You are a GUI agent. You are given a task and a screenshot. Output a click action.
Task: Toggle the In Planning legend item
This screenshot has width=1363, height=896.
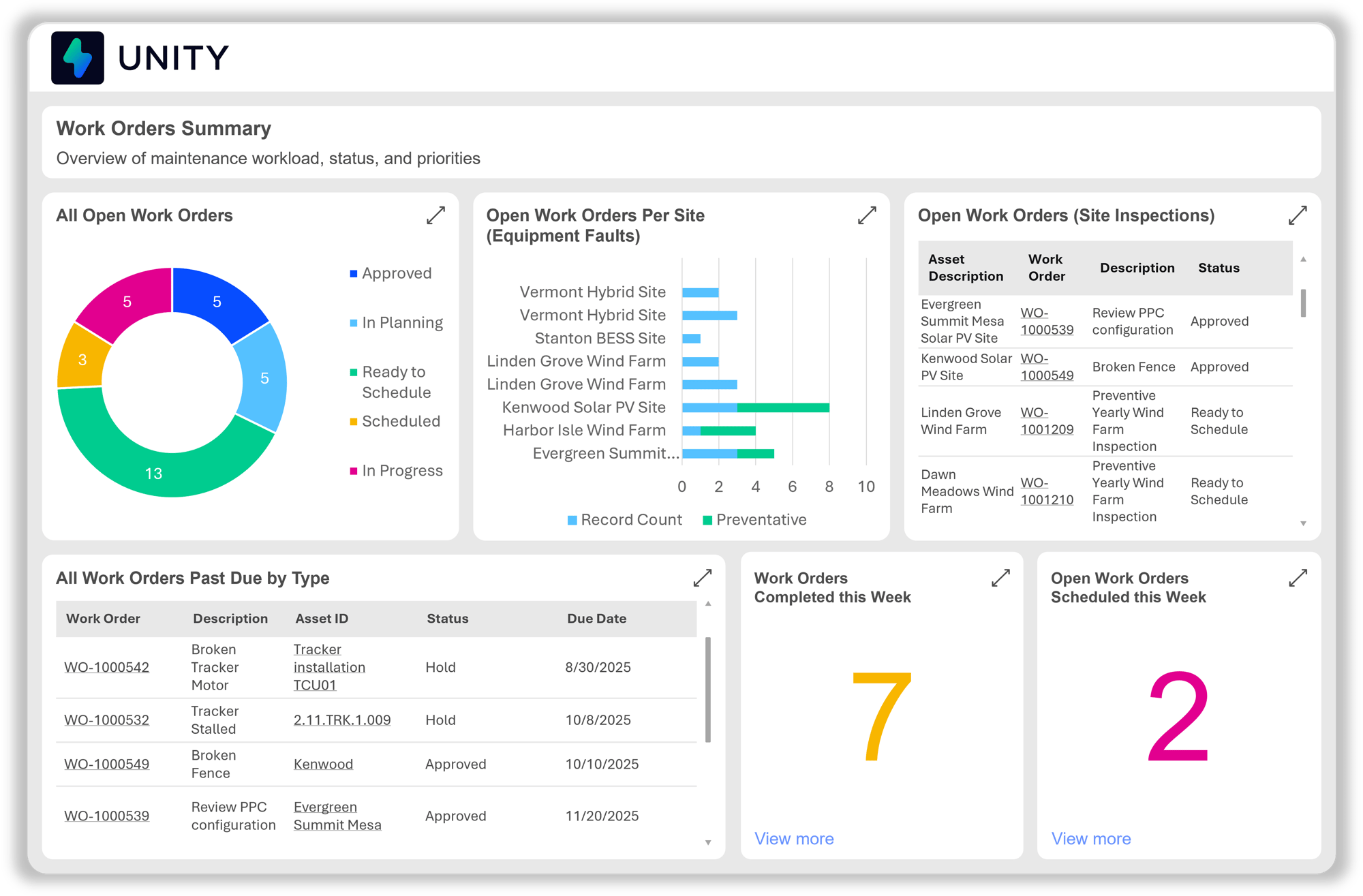click(x=401, y=322)
